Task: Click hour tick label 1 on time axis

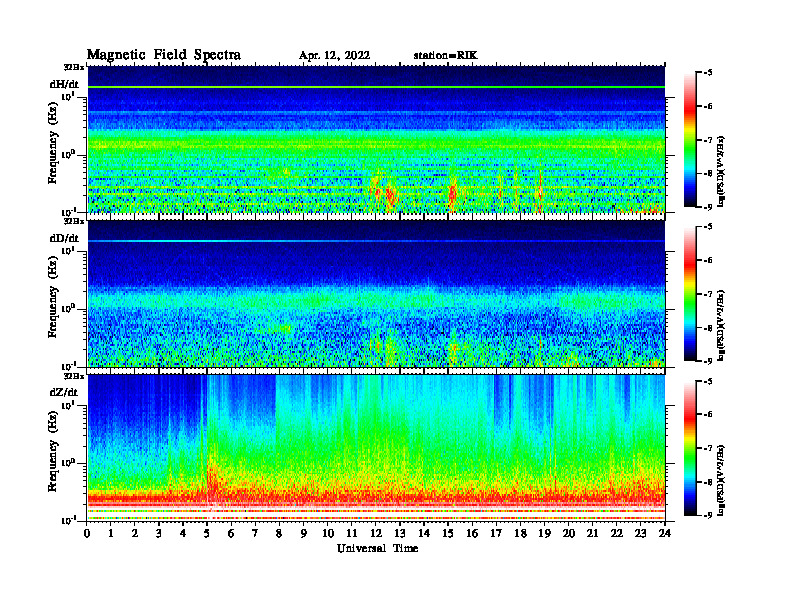Action: (x=111, y=533)
